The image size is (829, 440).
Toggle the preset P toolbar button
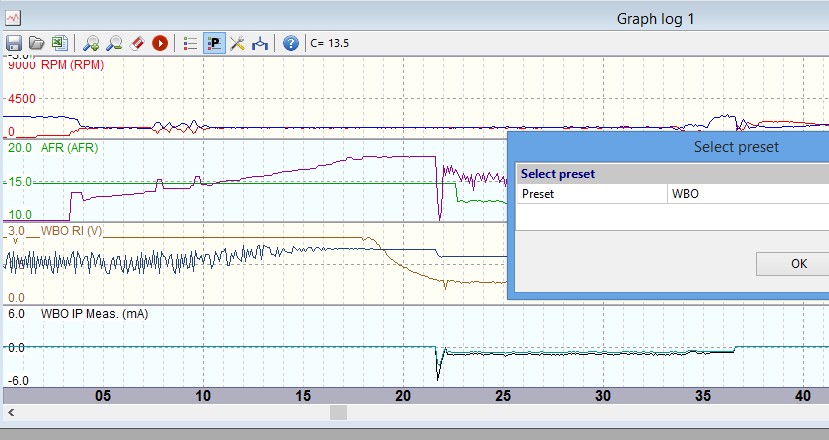(214, 43)
